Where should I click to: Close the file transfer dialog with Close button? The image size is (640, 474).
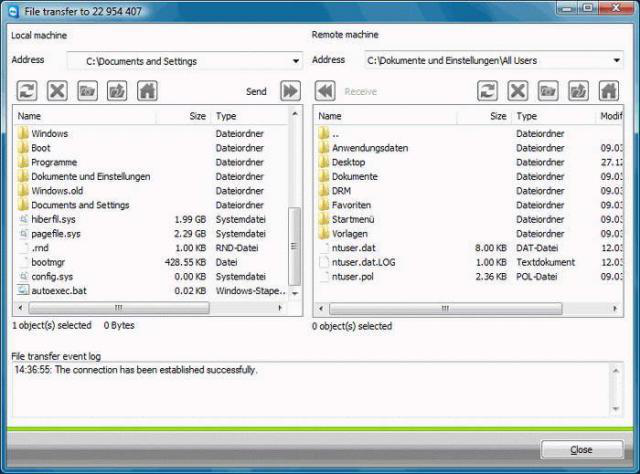coord(582,450)
